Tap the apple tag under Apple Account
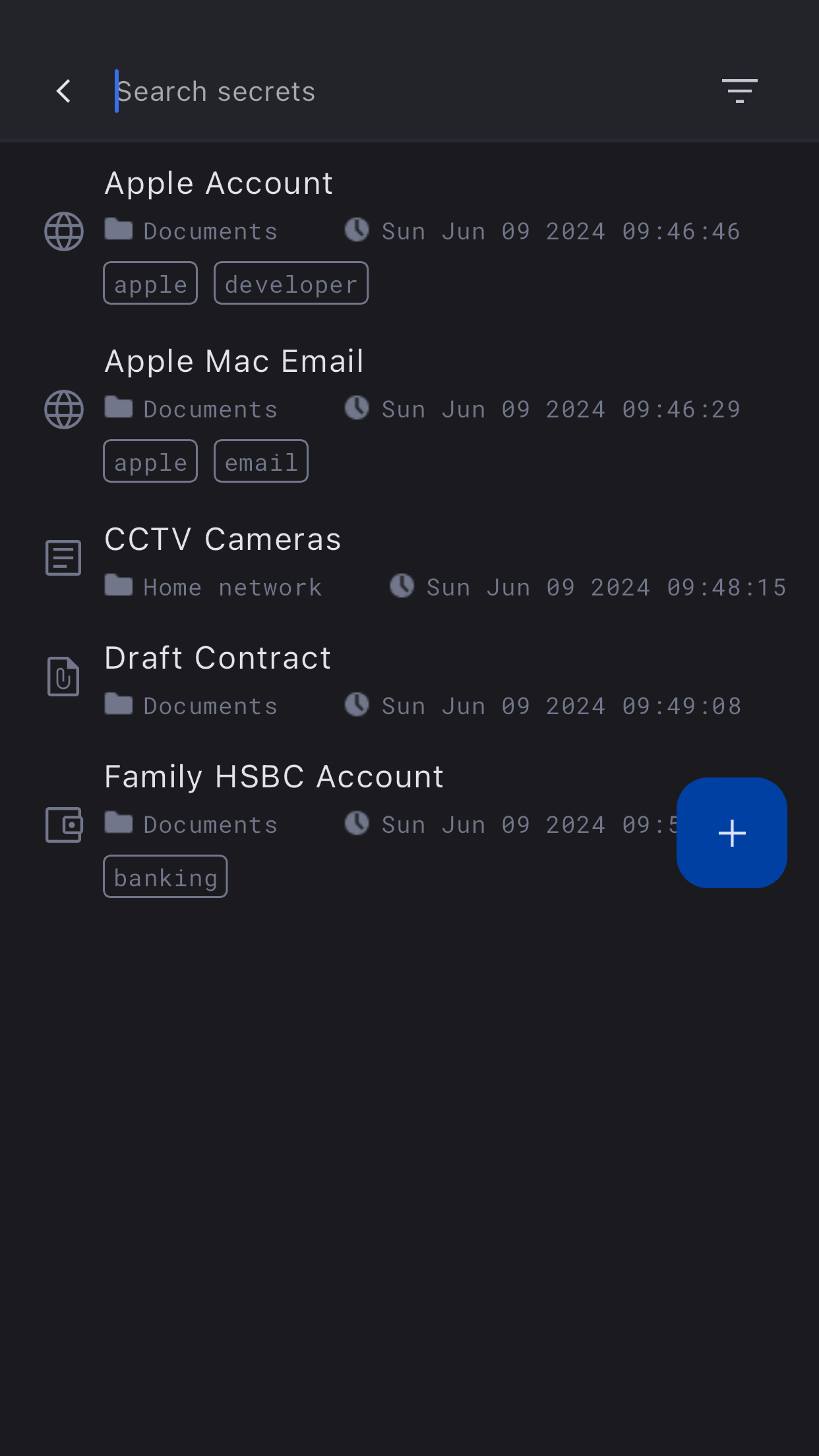This screenshot has height=1456, width=819. (x=150, y=284)
